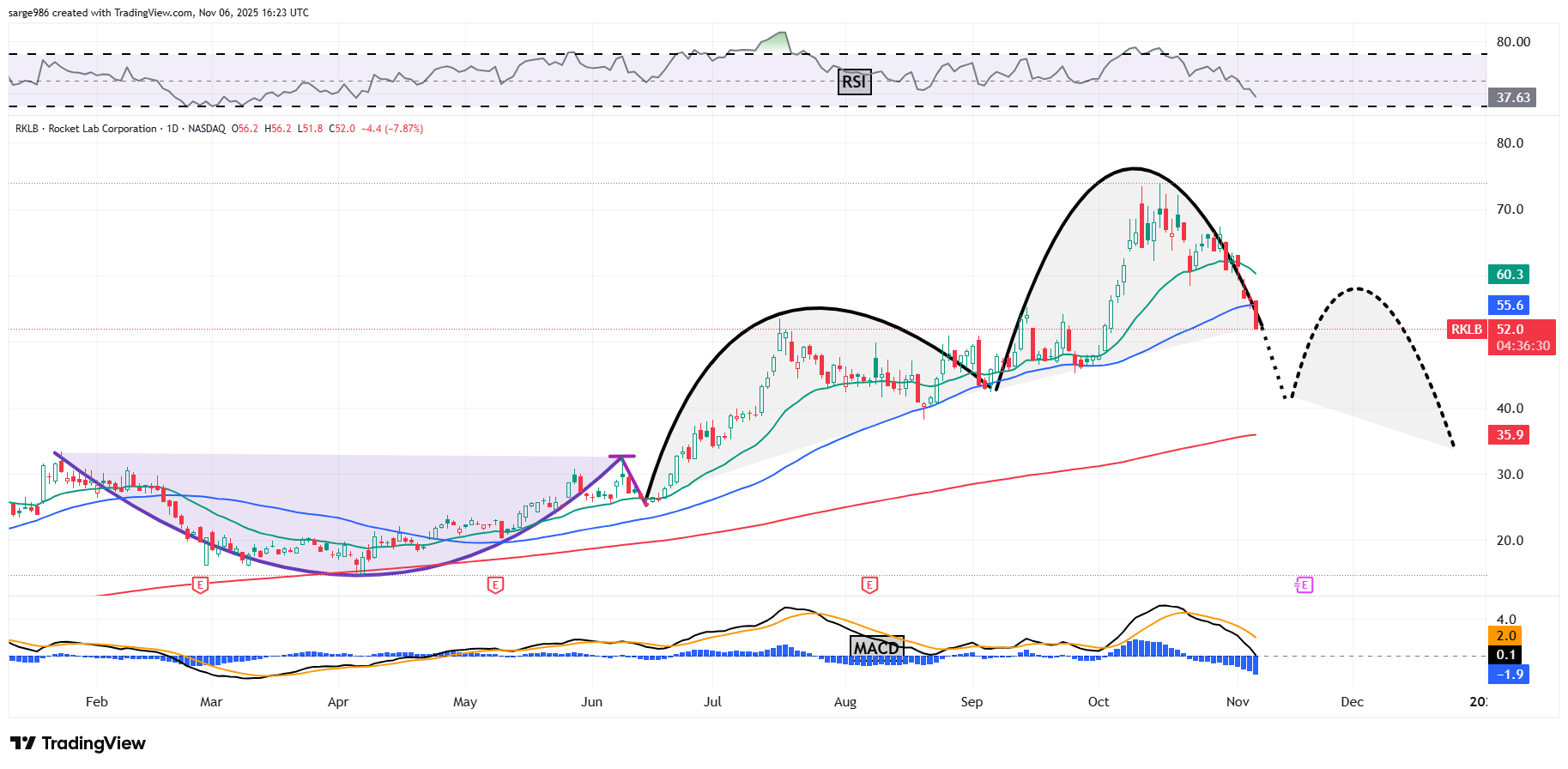Click the Jul label on time axis
The image size is (1568, 769).
pos(712,702)
